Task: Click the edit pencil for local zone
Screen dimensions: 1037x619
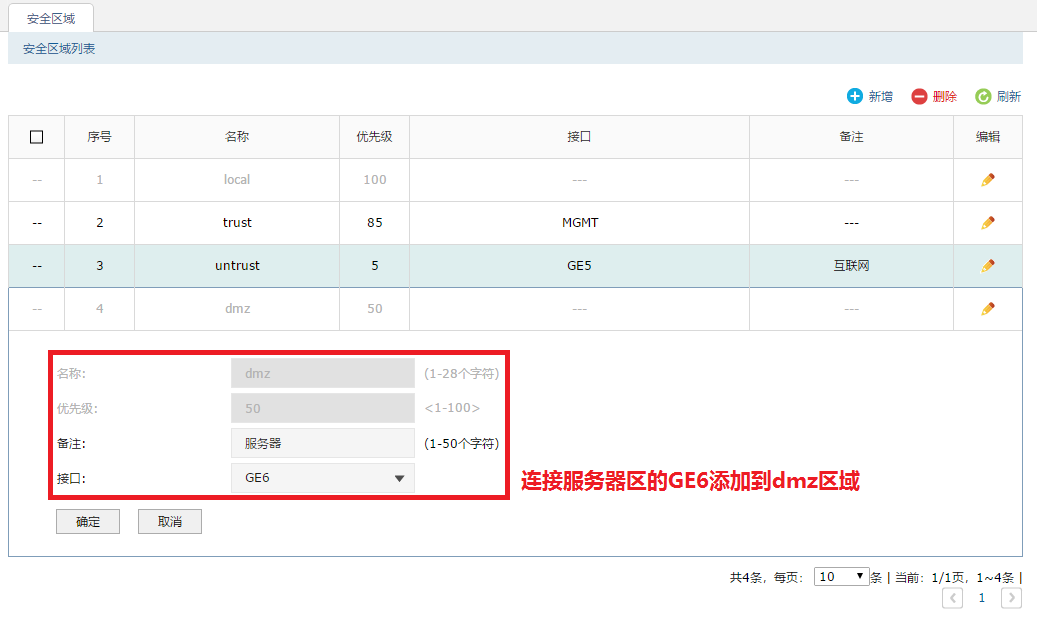Action: click(987, 180)
